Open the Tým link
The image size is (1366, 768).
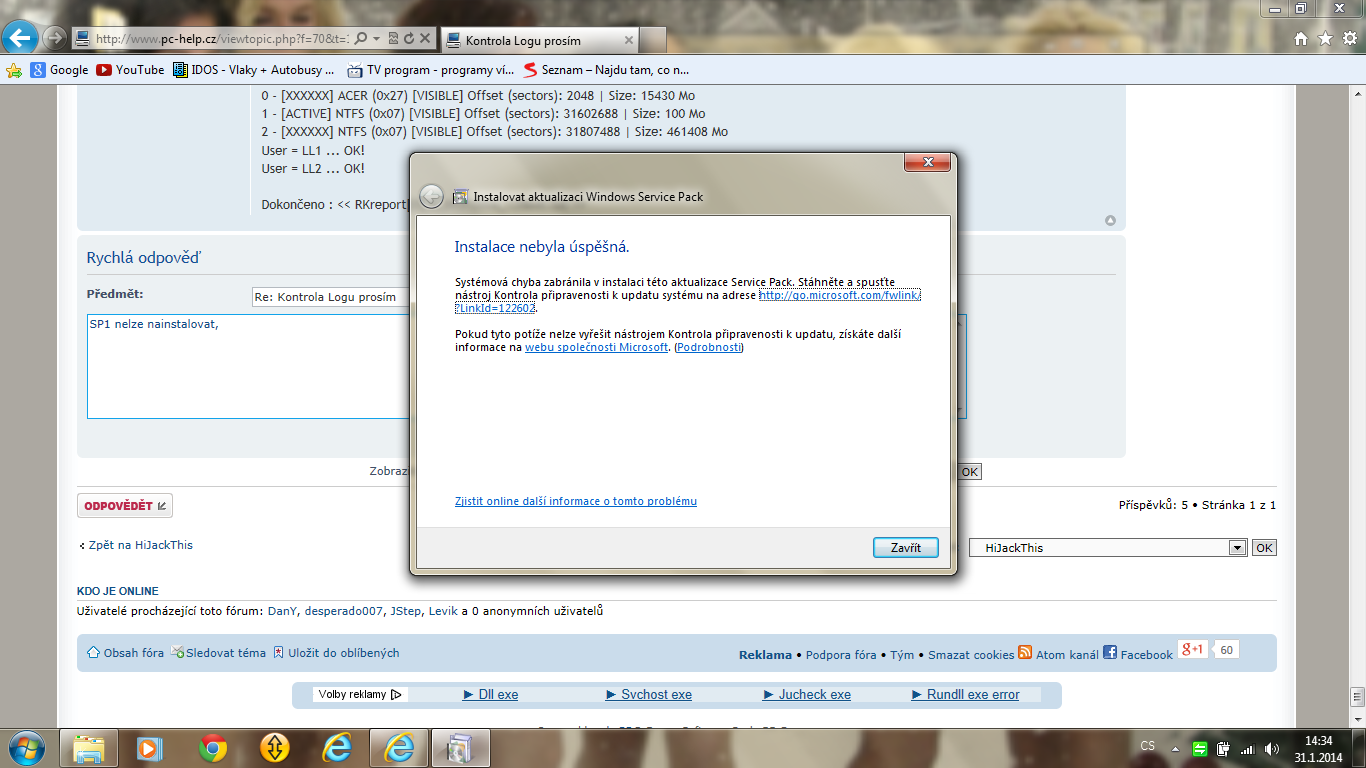[x=902, y=655]
